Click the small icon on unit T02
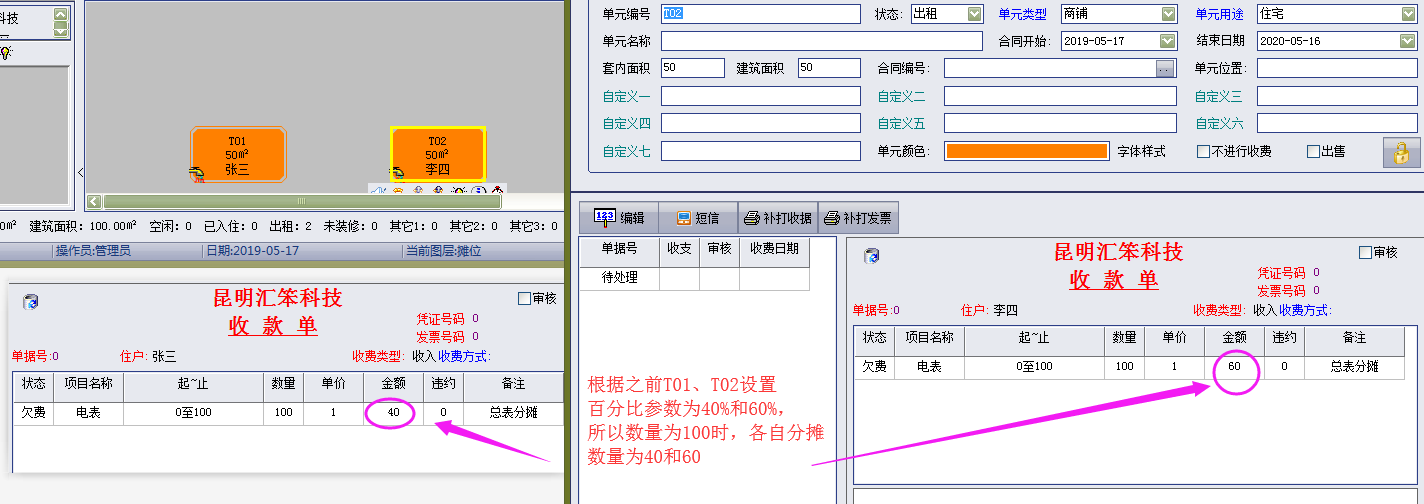Viewport: 1424px width, 504px height. tap(397, 174)
